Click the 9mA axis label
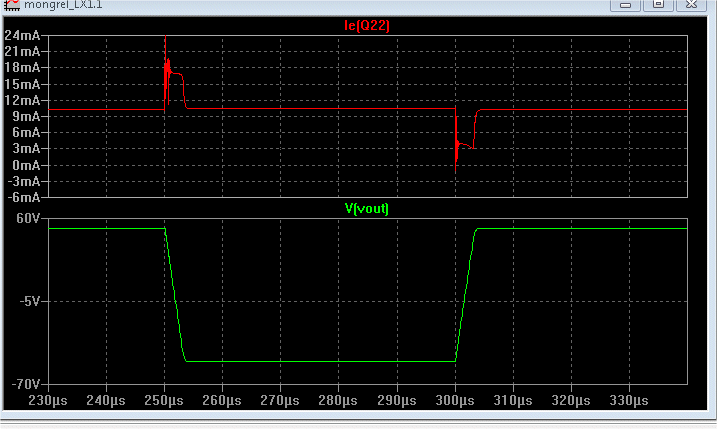717x429 pixels. tap(26, 116)
